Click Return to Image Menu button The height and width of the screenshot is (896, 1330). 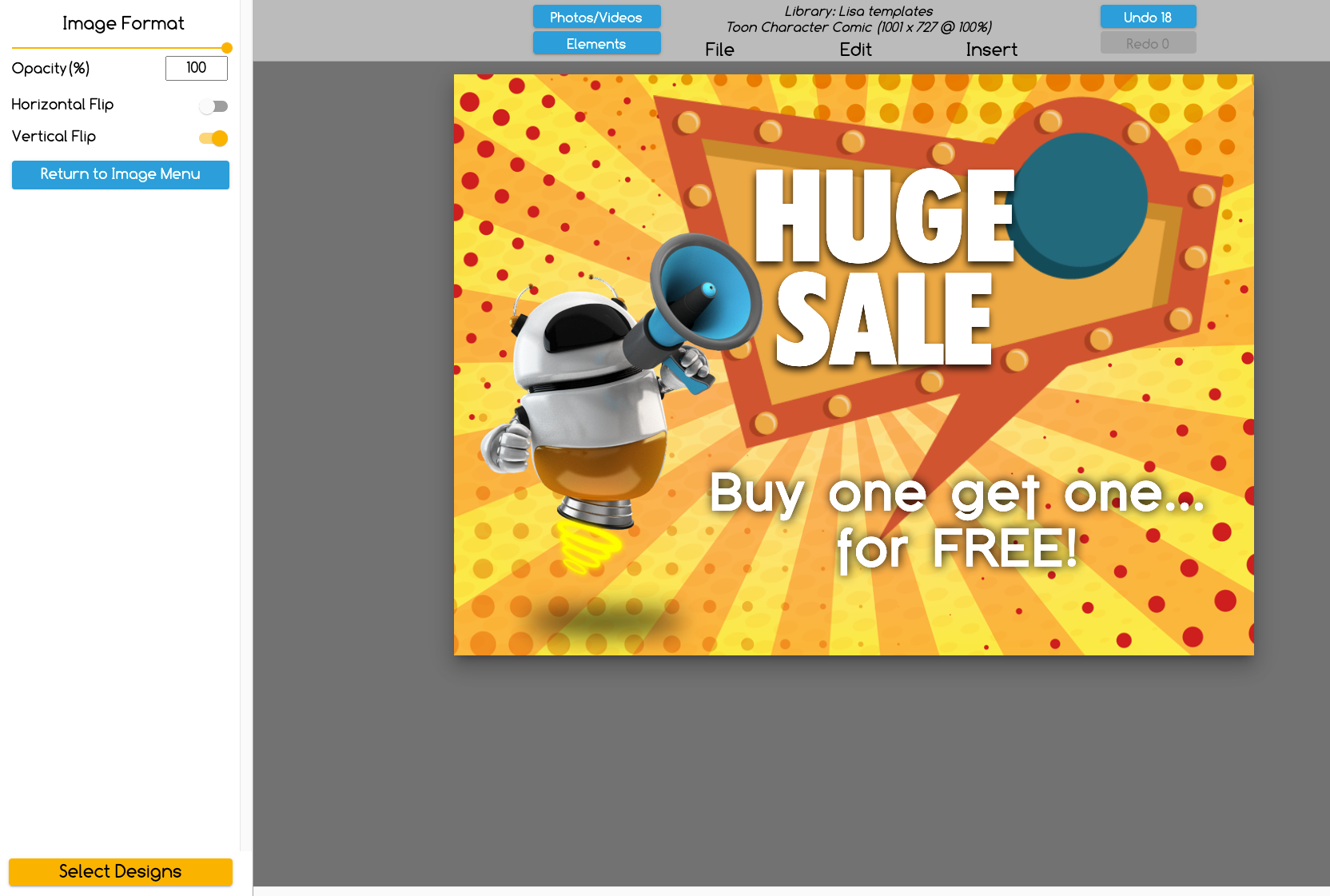pos(121,174)
